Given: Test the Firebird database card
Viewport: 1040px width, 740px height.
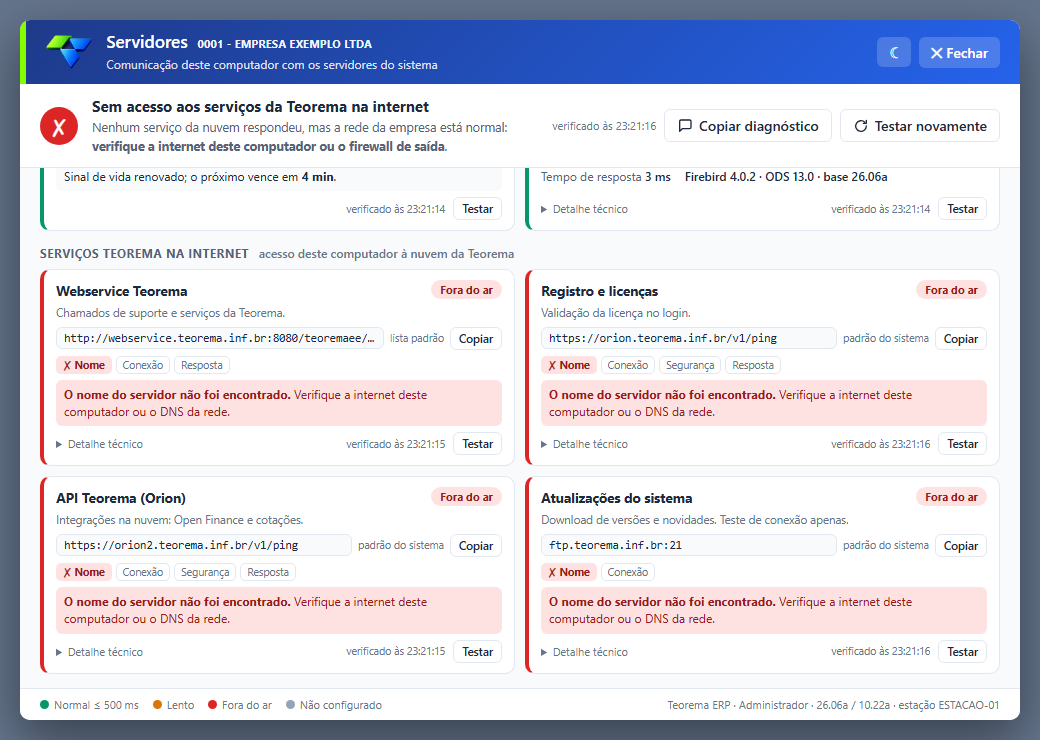Looking at the screenshot, I should click(x=962, y=209).
